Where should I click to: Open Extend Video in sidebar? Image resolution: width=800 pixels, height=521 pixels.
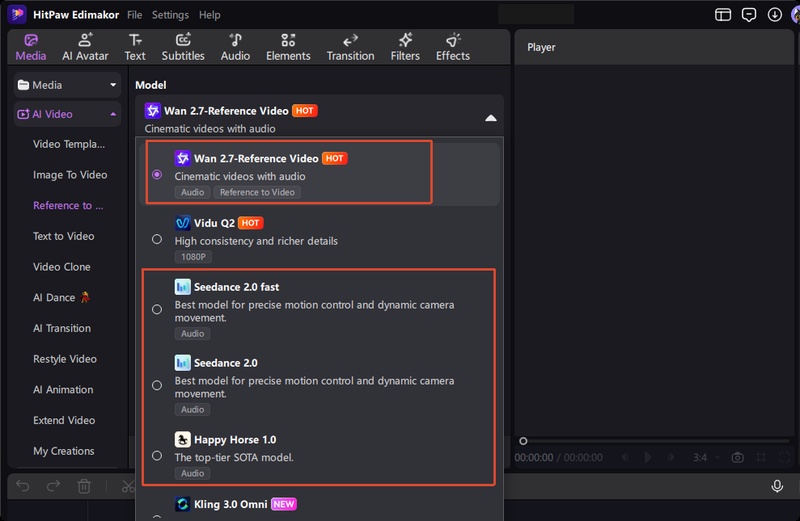(64, 420)
